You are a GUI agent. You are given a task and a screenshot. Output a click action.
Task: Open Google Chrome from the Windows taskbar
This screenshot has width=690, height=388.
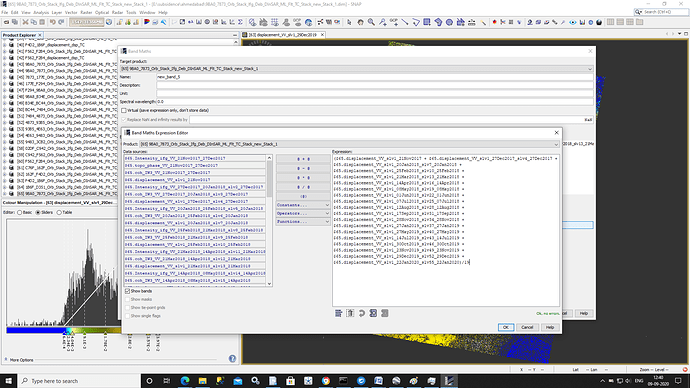tap(326, 381)
